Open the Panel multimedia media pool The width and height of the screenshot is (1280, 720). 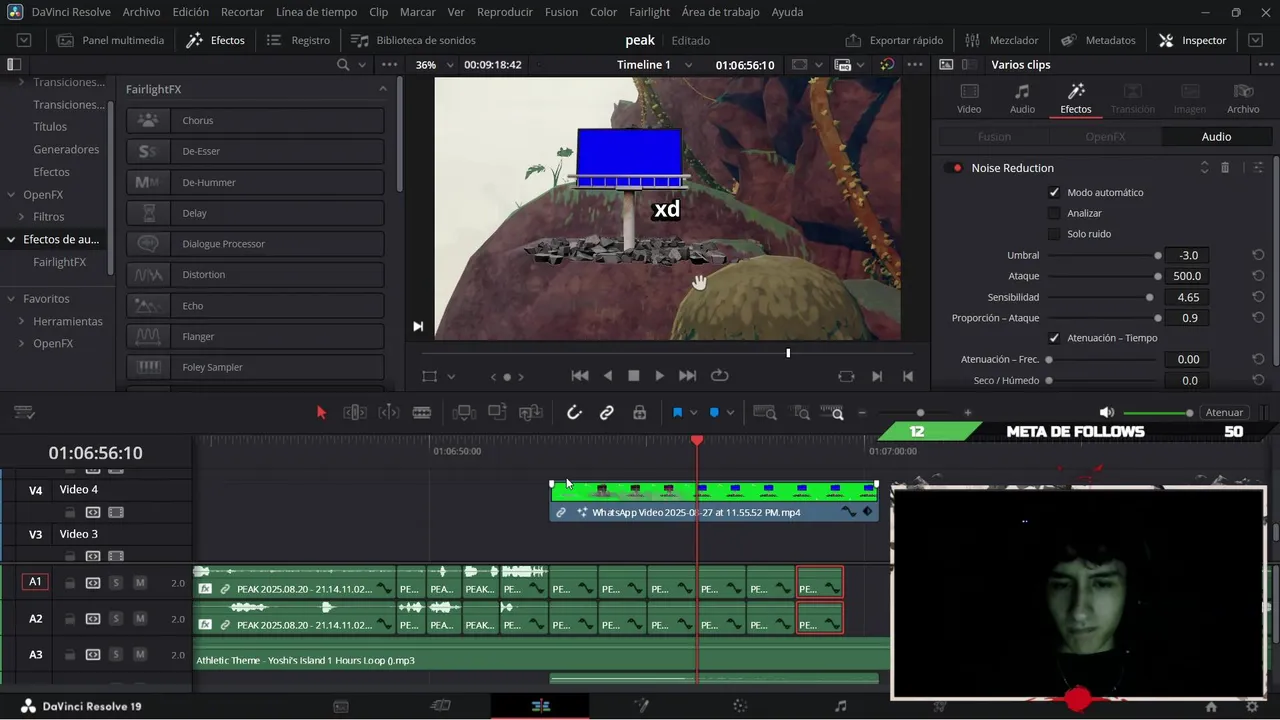[x=111, y=40]
